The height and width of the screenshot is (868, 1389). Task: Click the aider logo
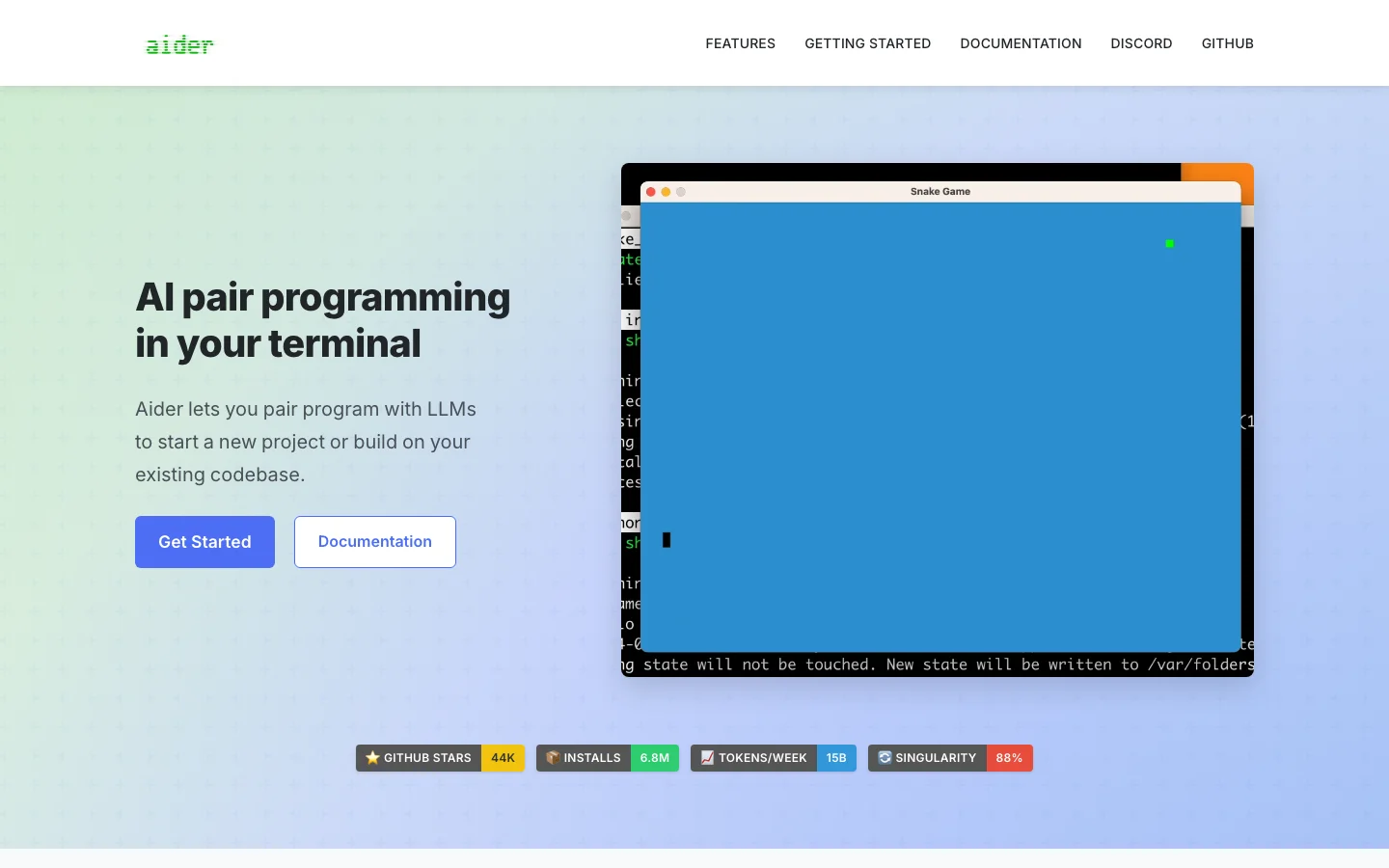pyautogui.click(x=179, y=44)
